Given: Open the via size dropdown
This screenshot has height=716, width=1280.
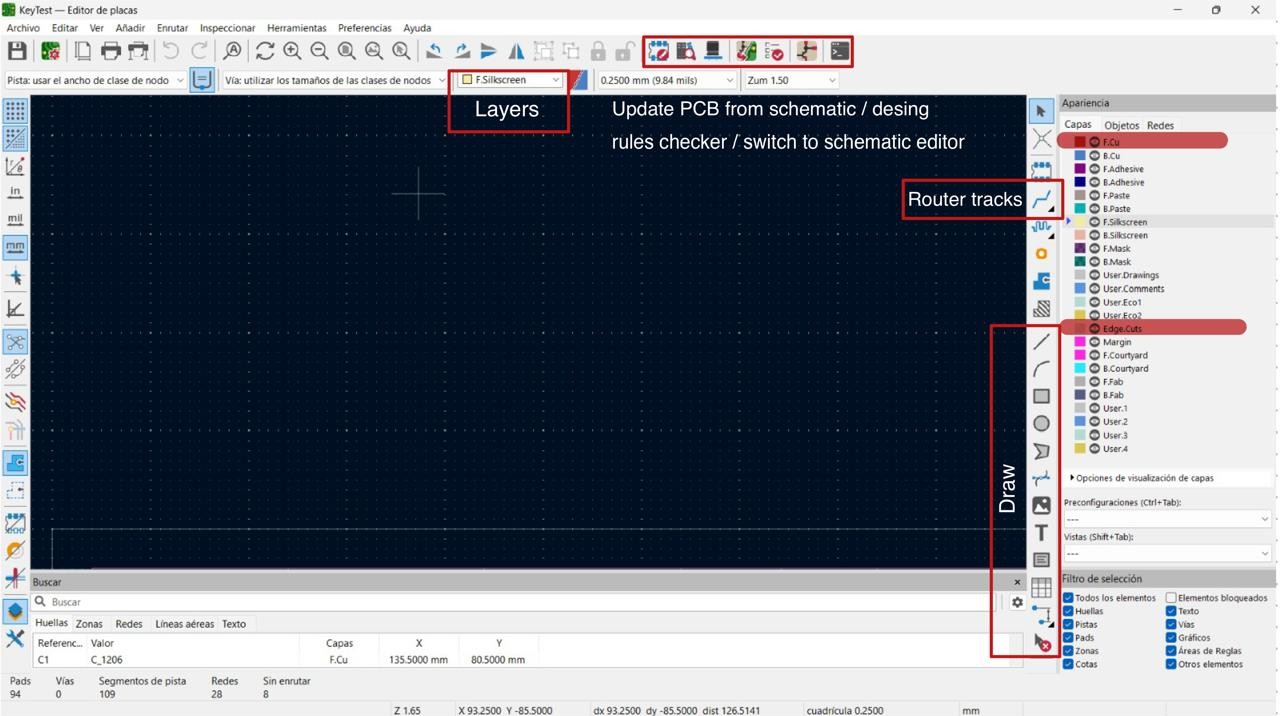Looking at the screenshot, I should [334, 80].
